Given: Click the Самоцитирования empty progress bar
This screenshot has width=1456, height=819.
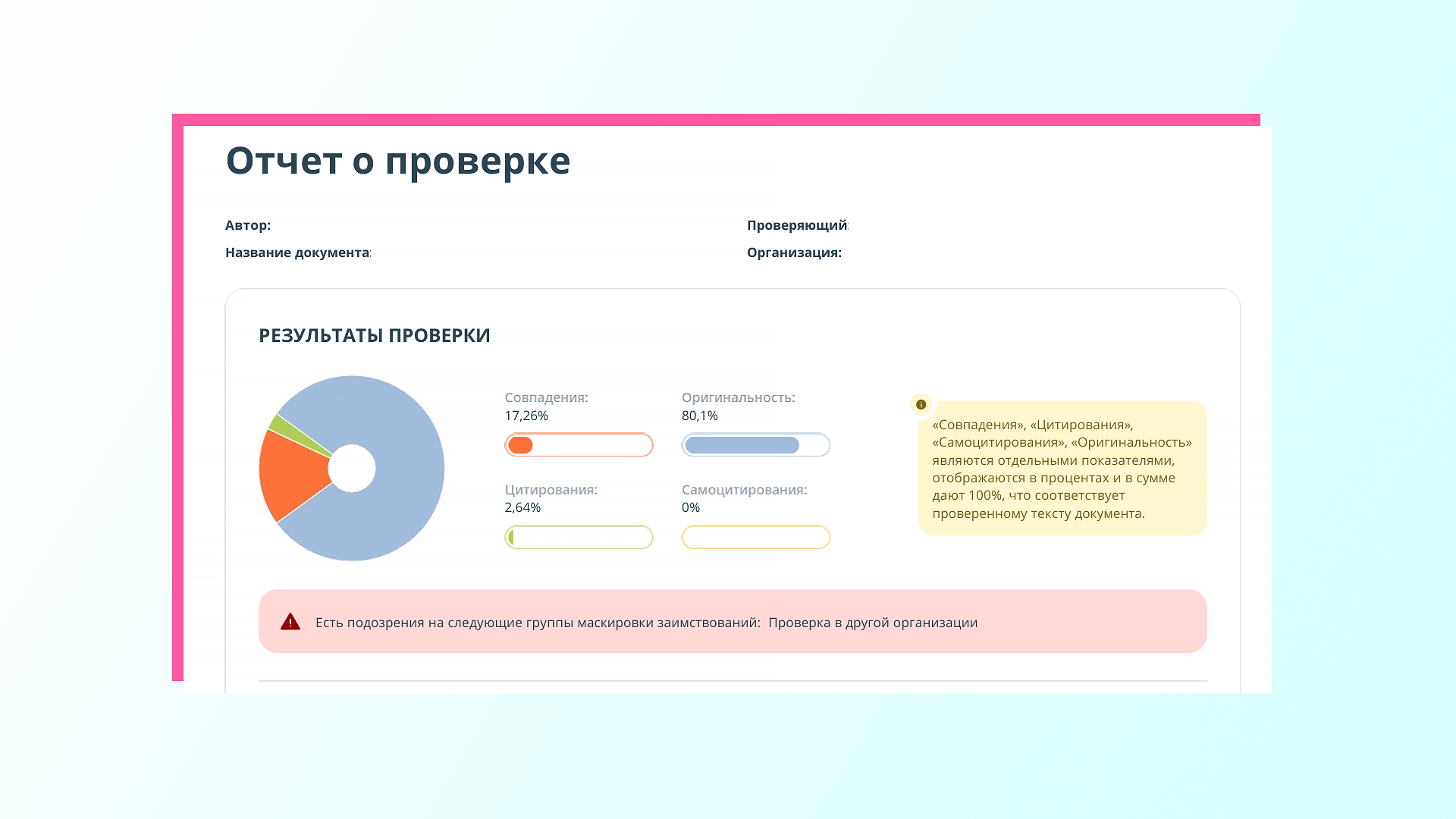Looking at the screenshot, I should (x=755, y=537).
